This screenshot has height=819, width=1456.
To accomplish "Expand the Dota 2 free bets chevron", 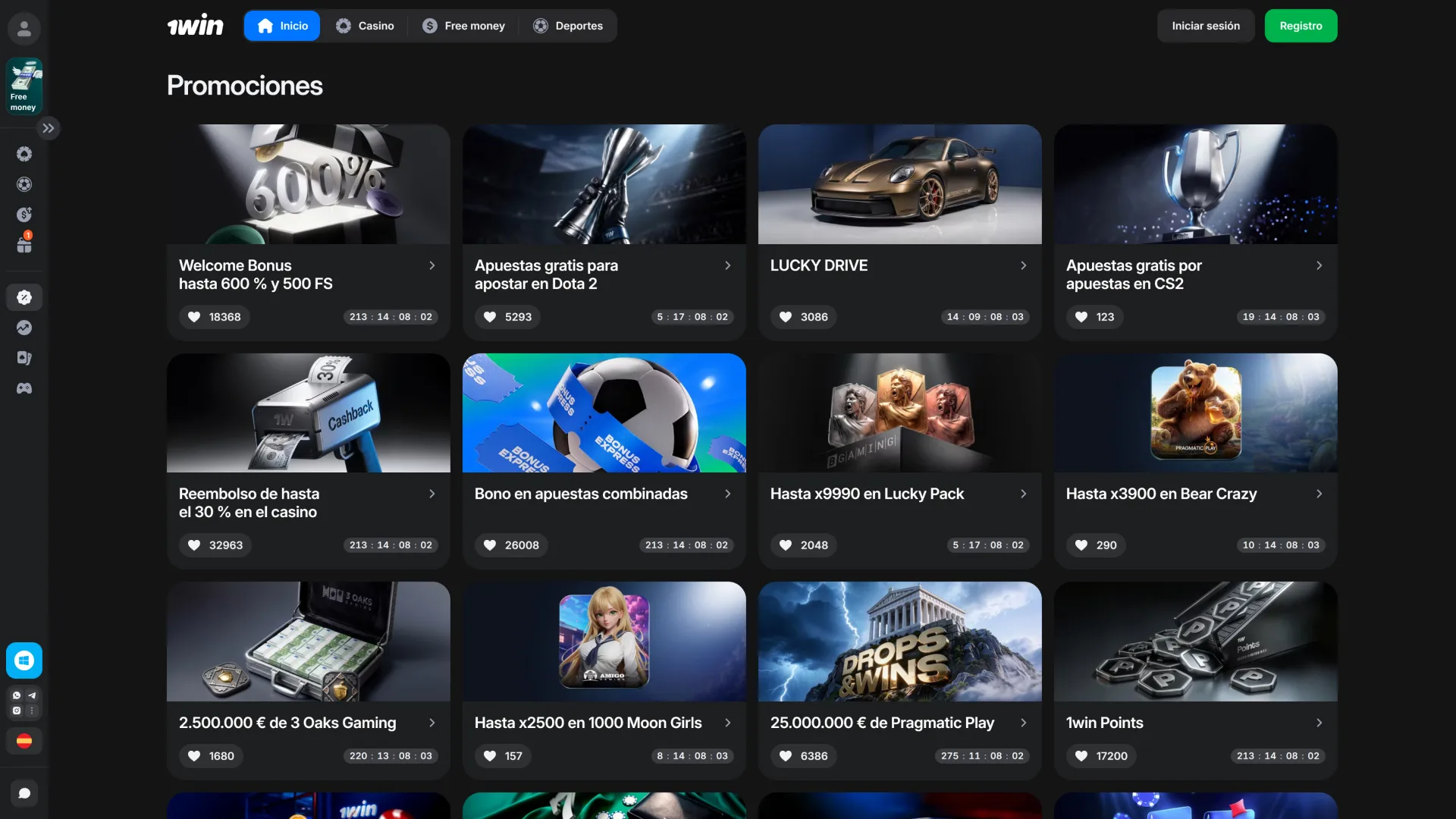I will point(728,265).
